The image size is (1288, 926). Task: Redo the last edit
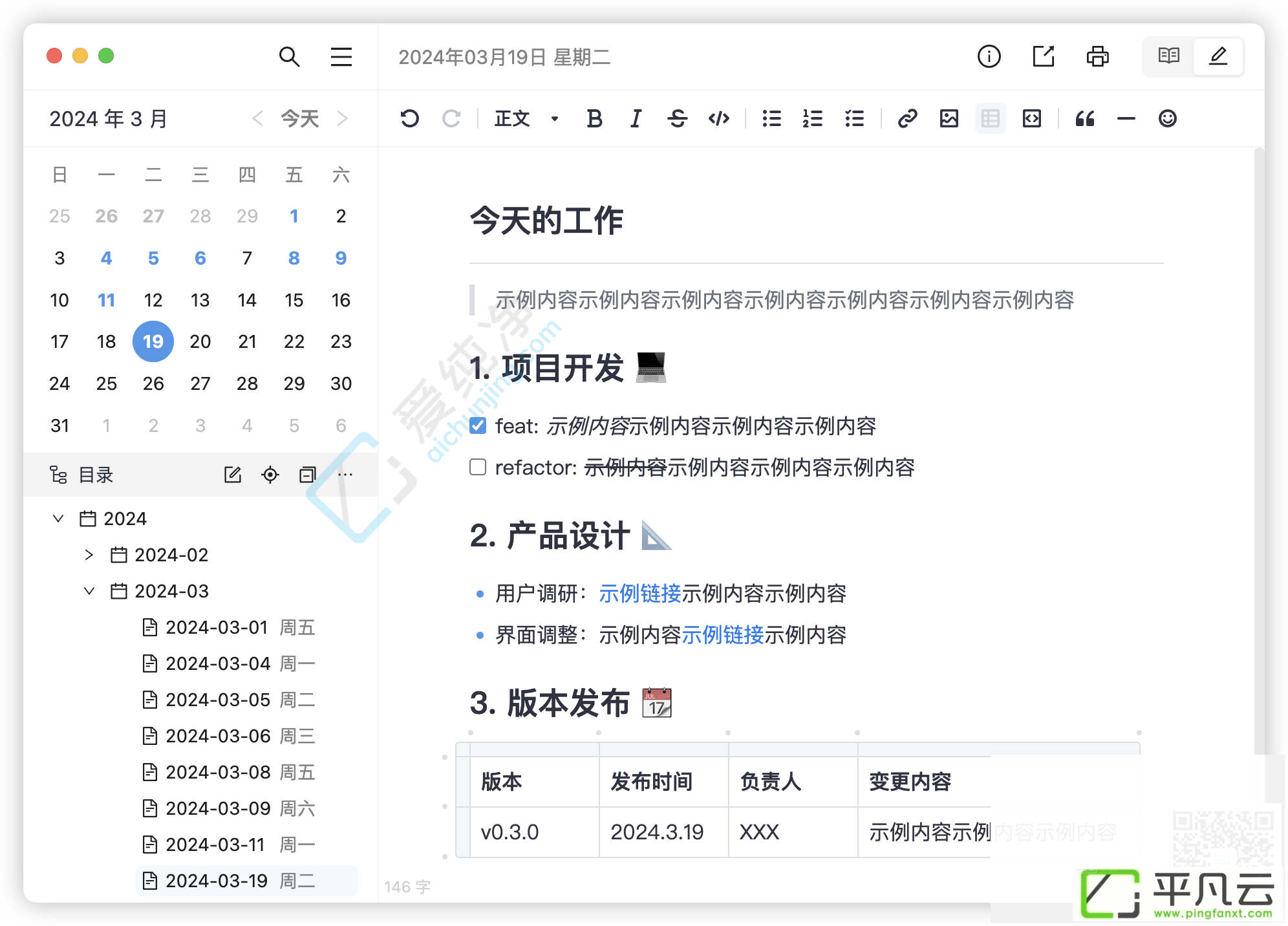click(x=451, y=118)
